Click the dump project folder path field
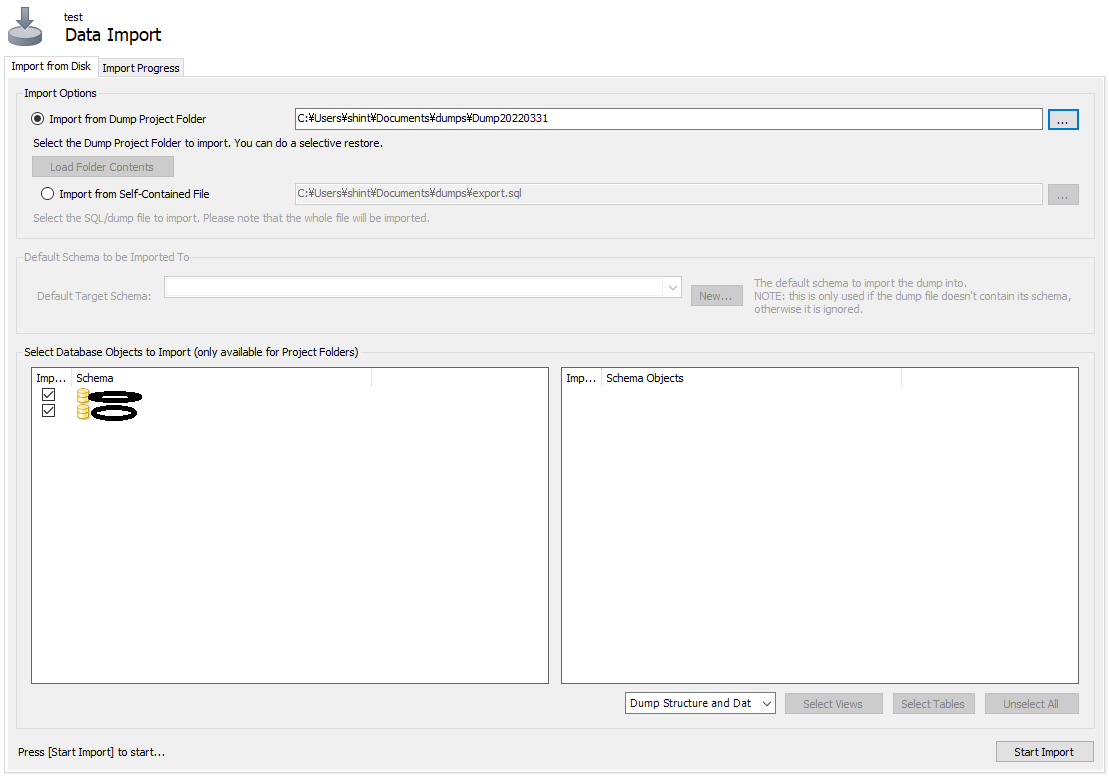 668,119
